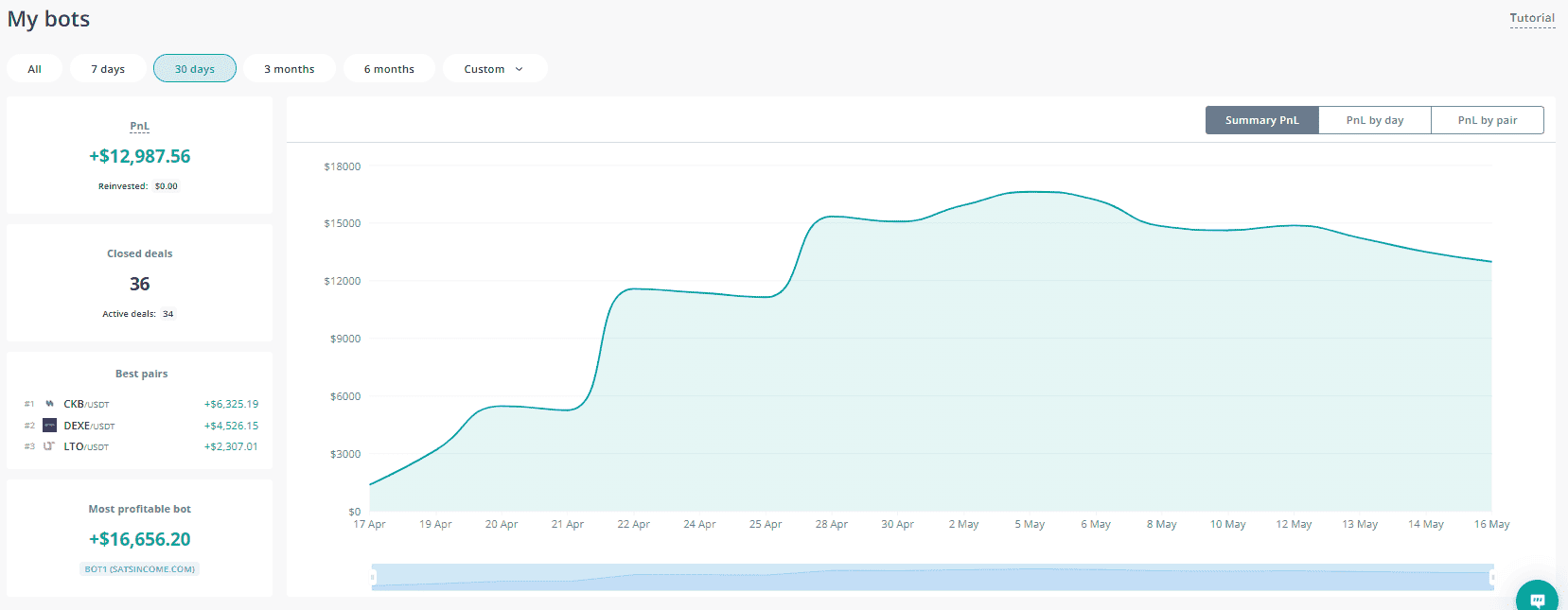Switch to the Summary PnL tab
Image resolution: width=1568 pixels, height=610 pixels.
click(1261, 120)
